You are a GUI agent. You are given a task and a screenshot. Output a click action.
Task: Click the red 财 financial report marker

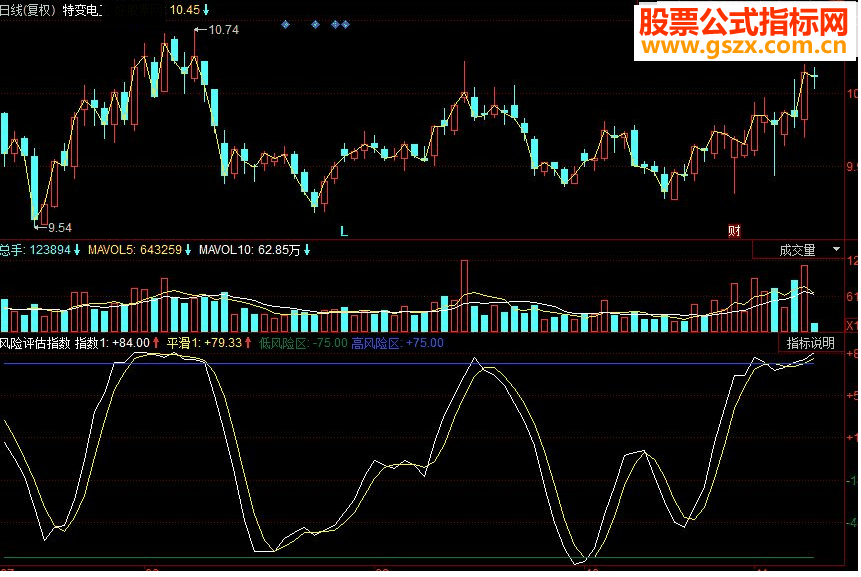(x=735, y=231)
